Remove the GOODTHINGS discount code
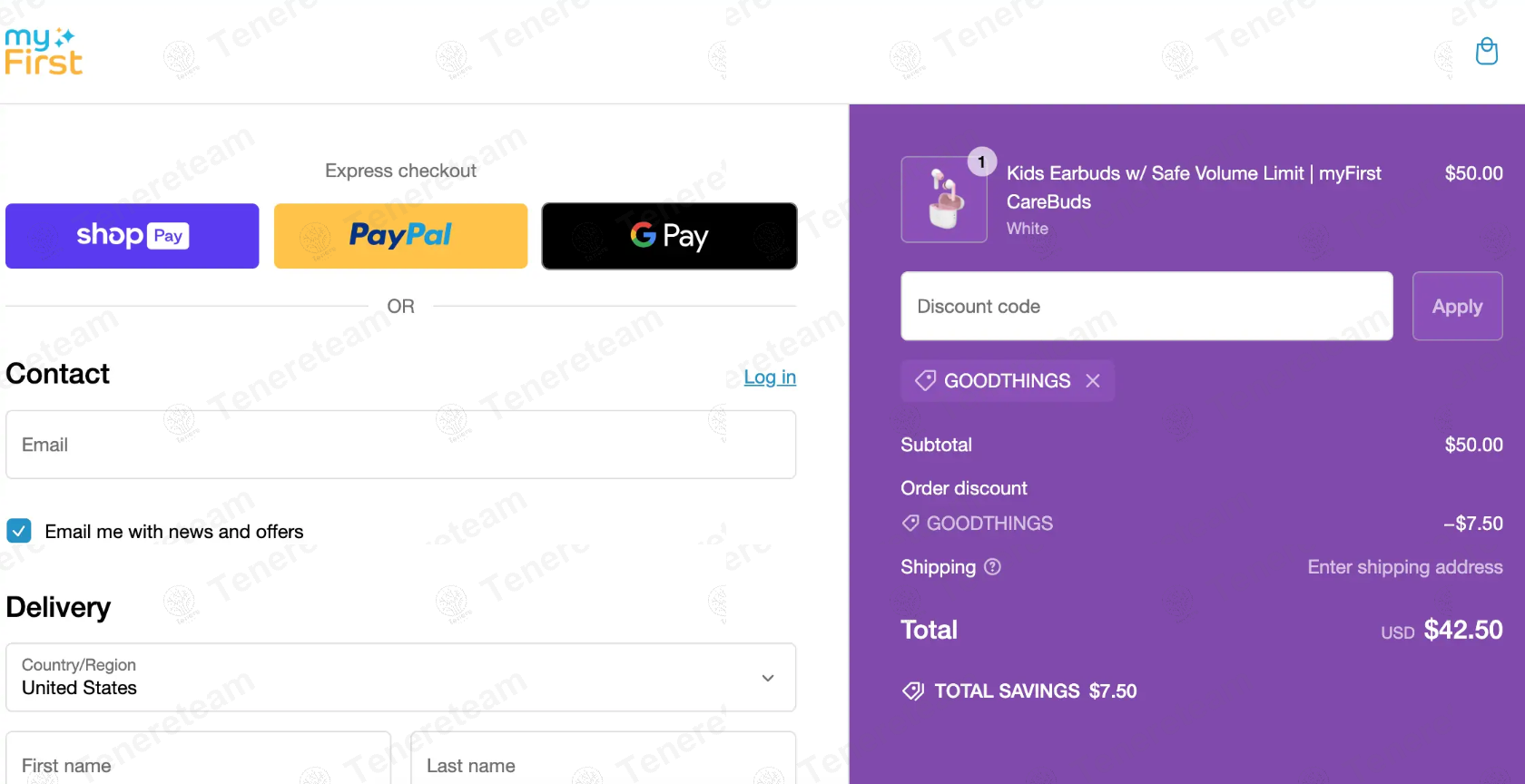1525x784 pixels. click(x=1093, y=381)
